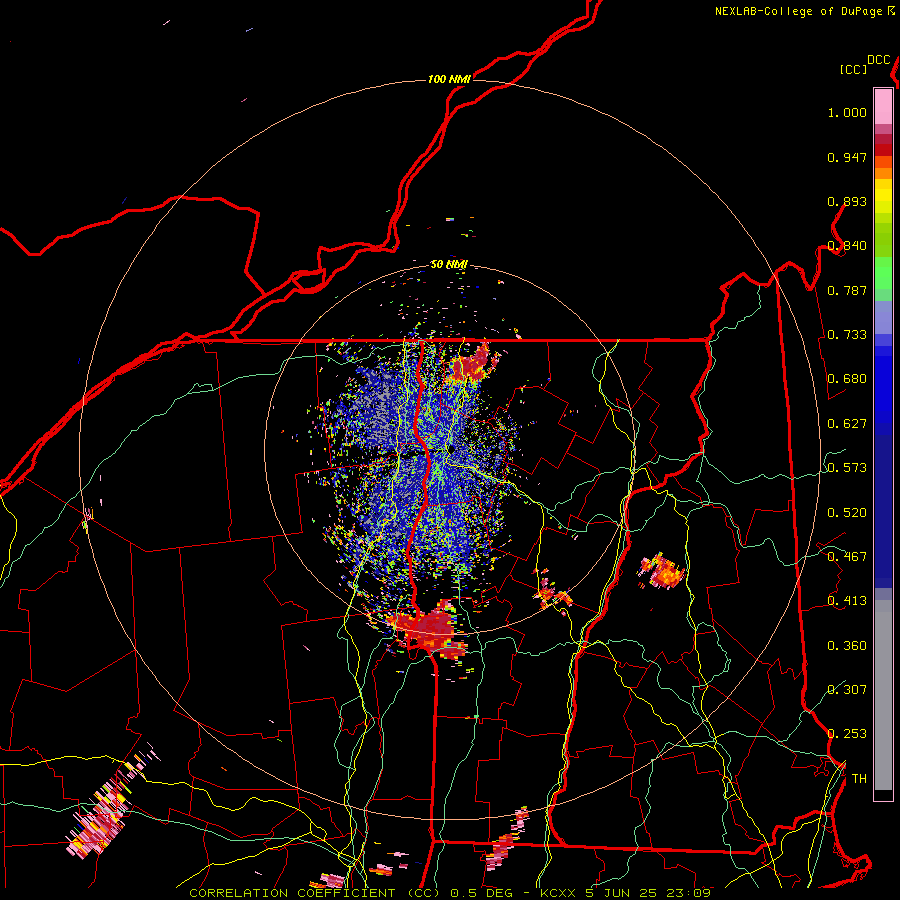This screenshot has width=900, height=900.
Task: Select the 0.787 scale value
Action: coord(847,290)
